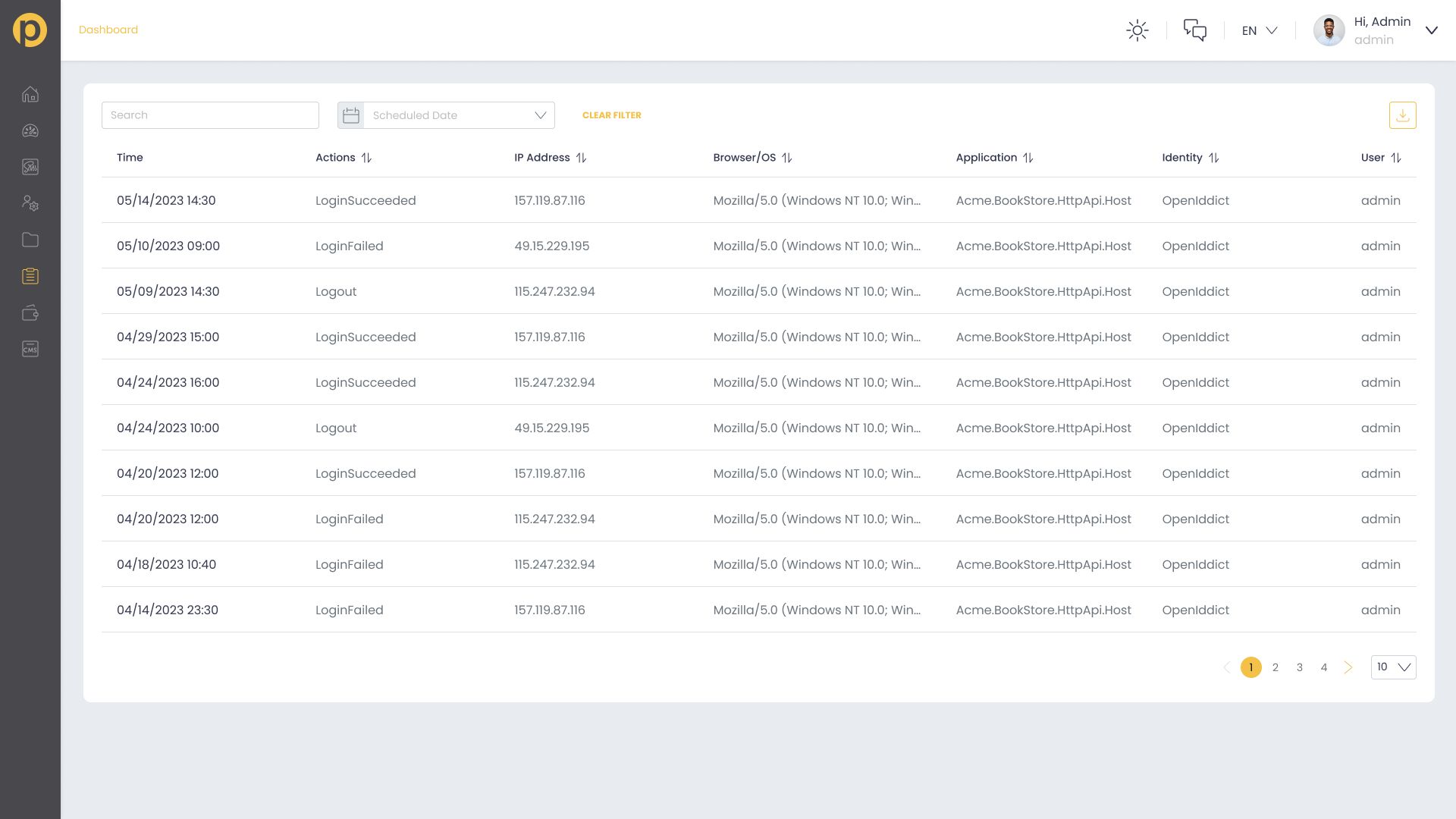Open the page size dropdown showing 10

tap(1393, 667)
